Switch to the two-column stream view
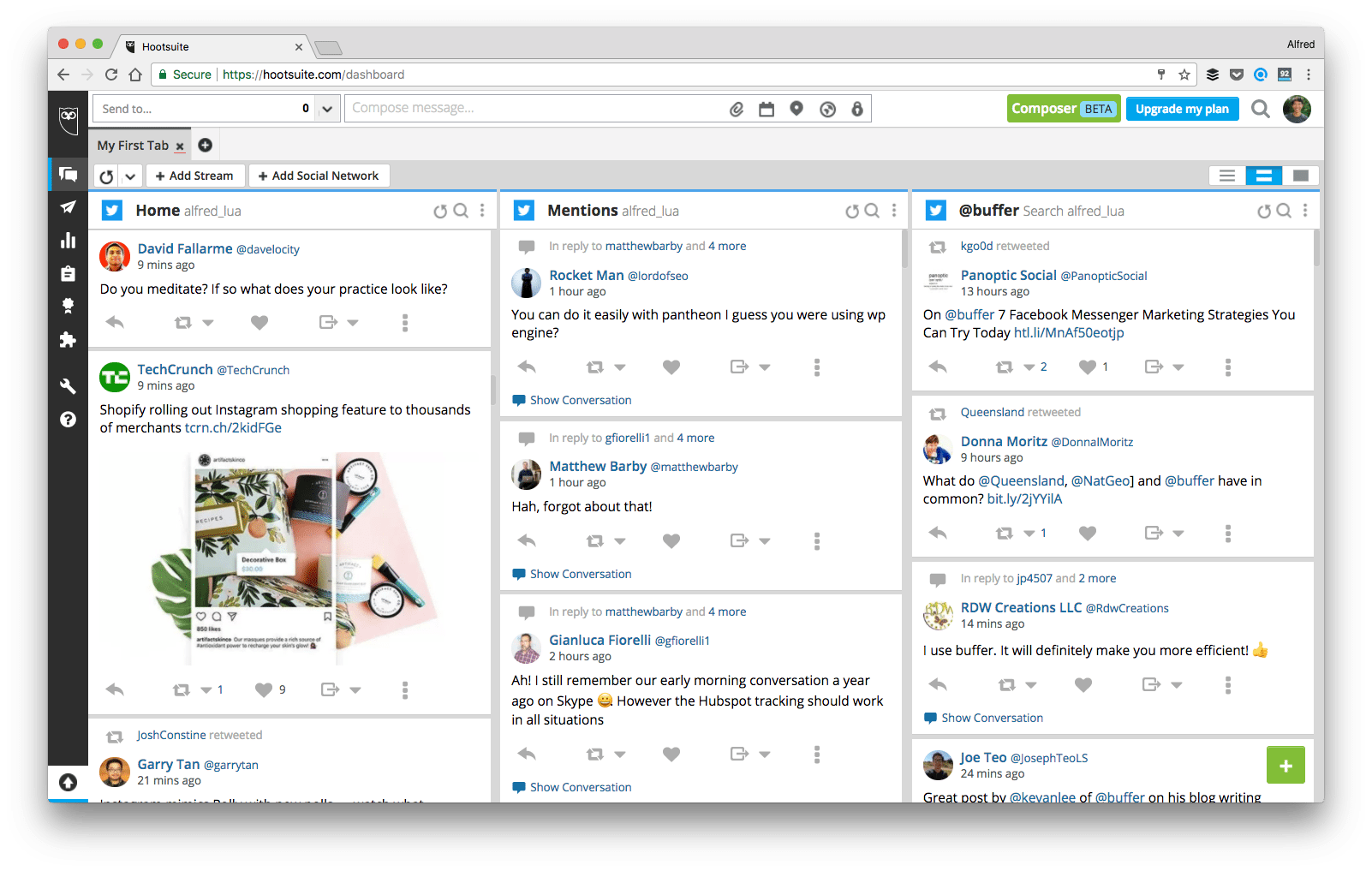Screen dimensions: 1372x871 point(1263,175)
